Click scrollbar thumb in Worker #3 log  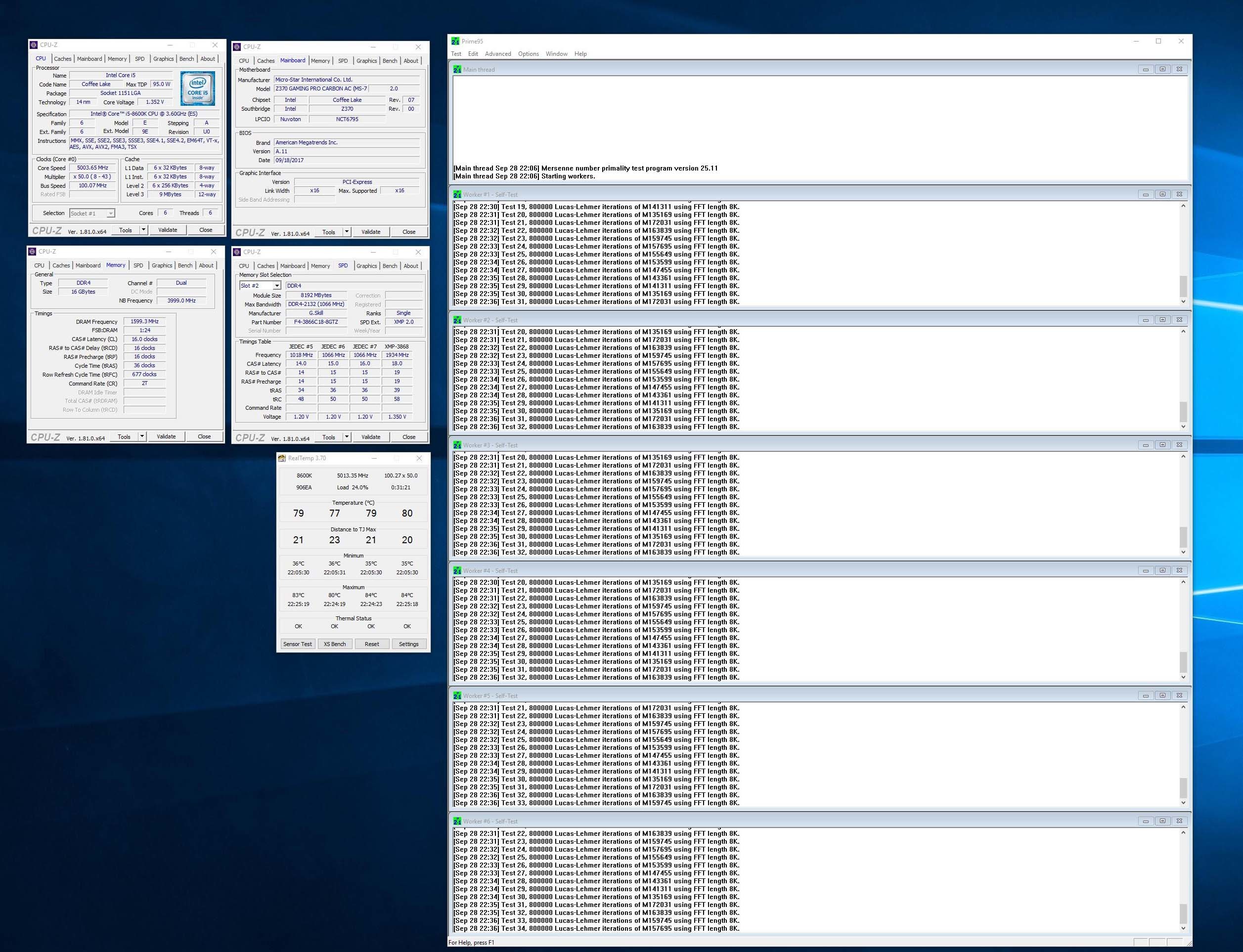(1183, 537)
